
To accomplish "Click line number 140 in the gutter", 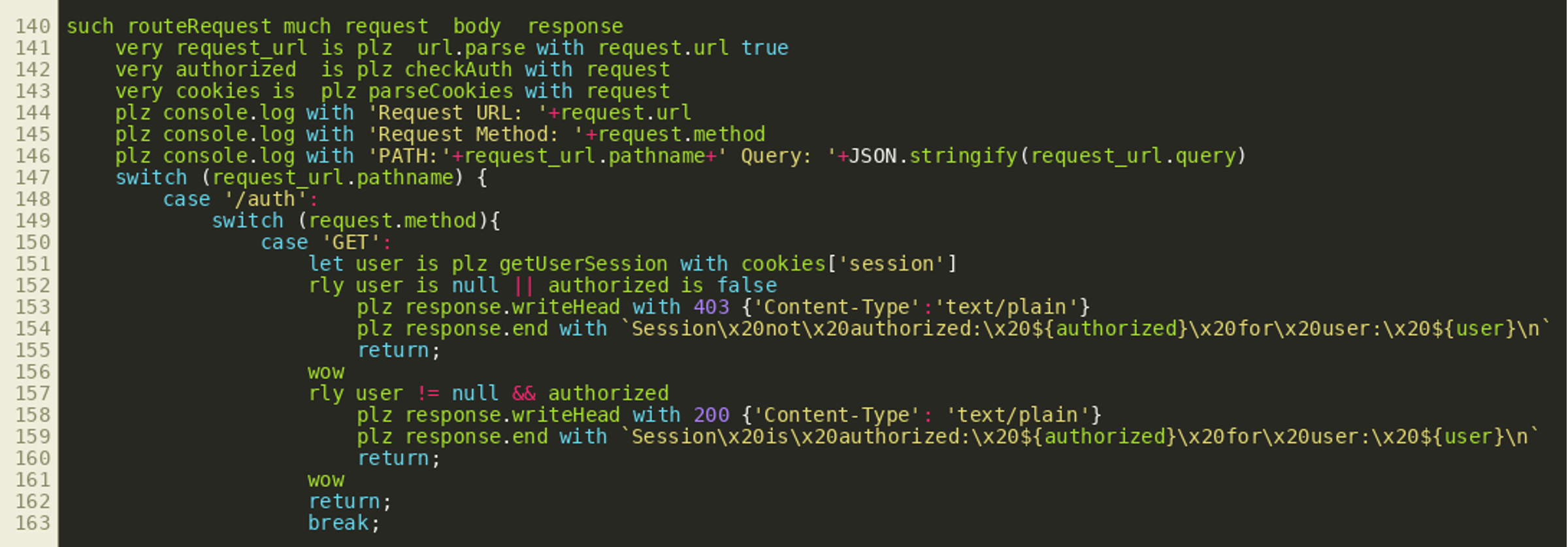I will [x=33, y=27].
